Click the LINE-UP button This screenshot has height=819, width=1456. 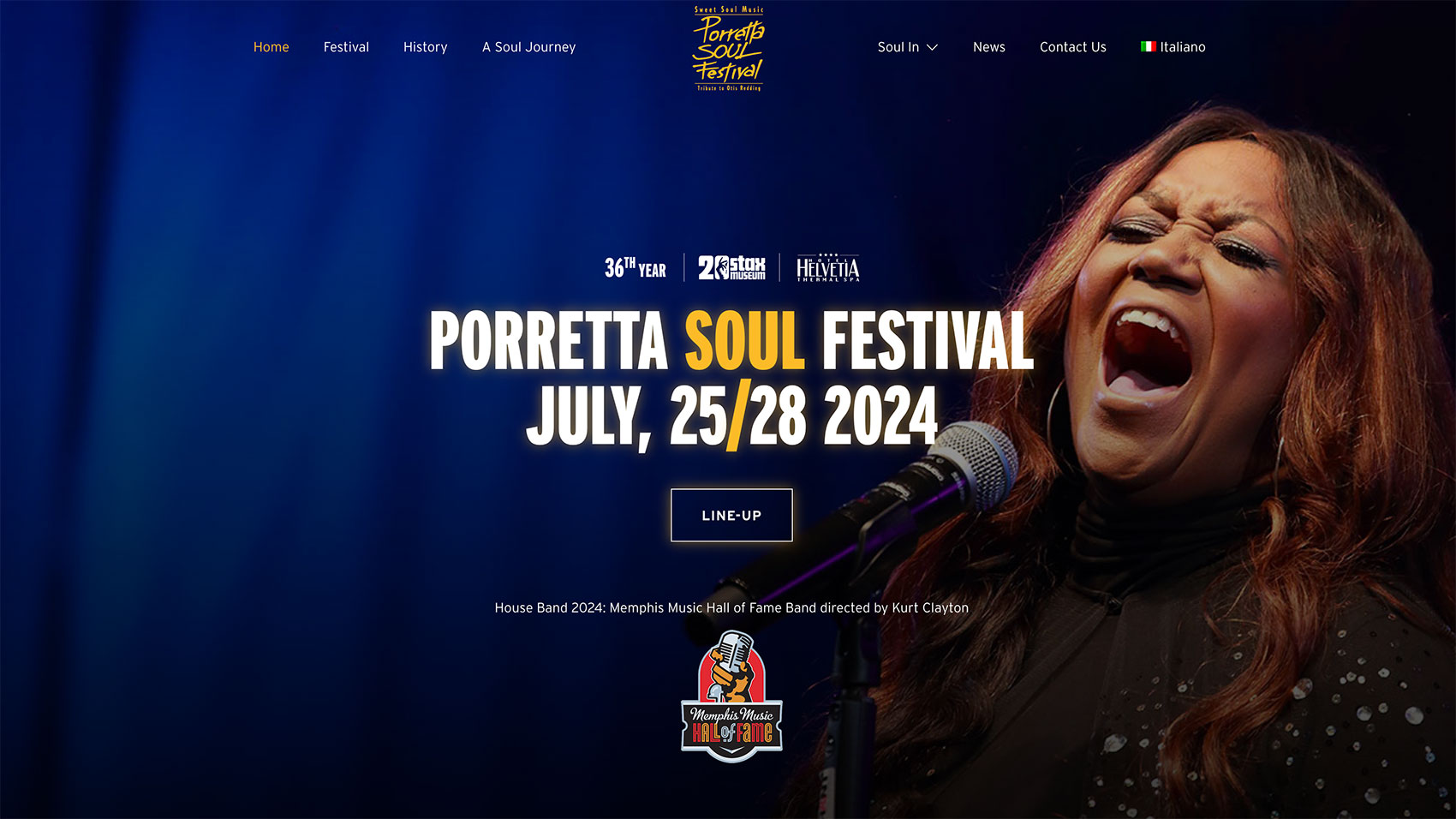click(731, 515)
